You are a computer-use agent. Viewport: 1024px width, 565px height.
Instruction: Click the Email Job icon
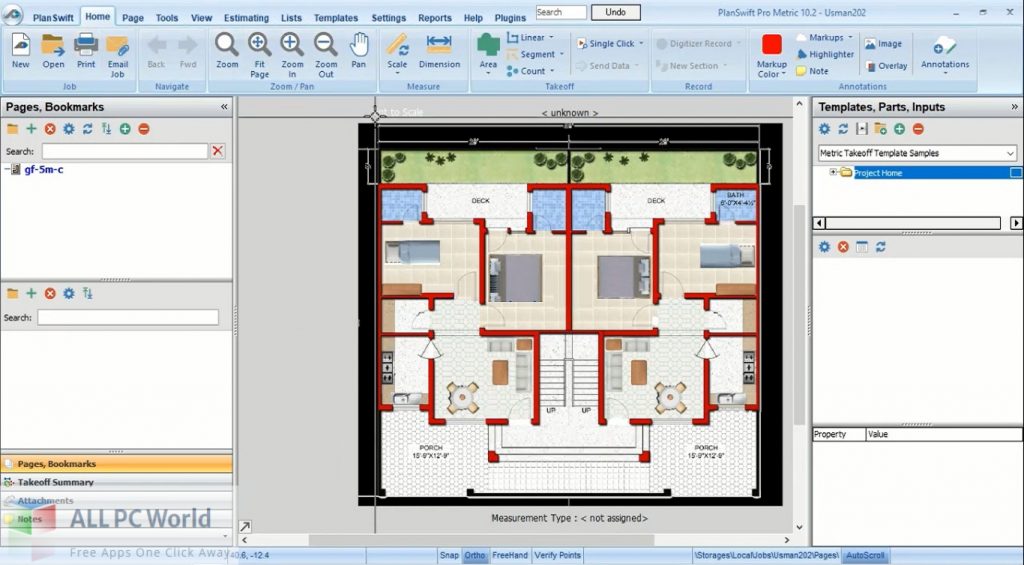coord(118,45)
